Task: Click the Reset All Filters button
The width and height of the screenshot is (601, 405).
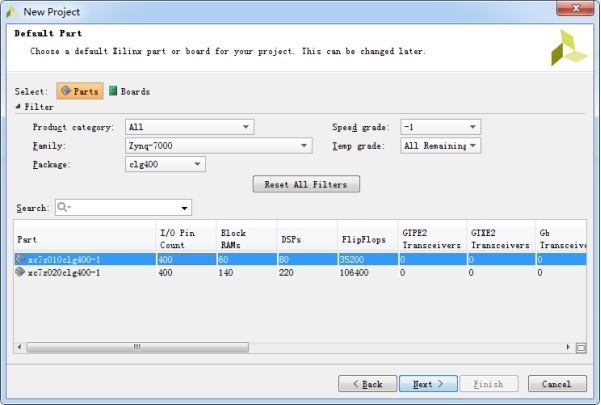Action: 306,184
